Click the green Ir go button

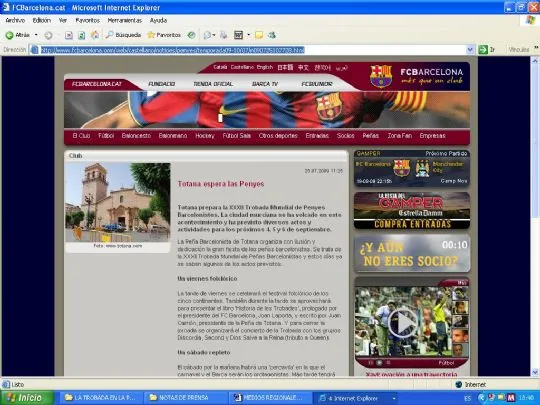click(487, 50)
